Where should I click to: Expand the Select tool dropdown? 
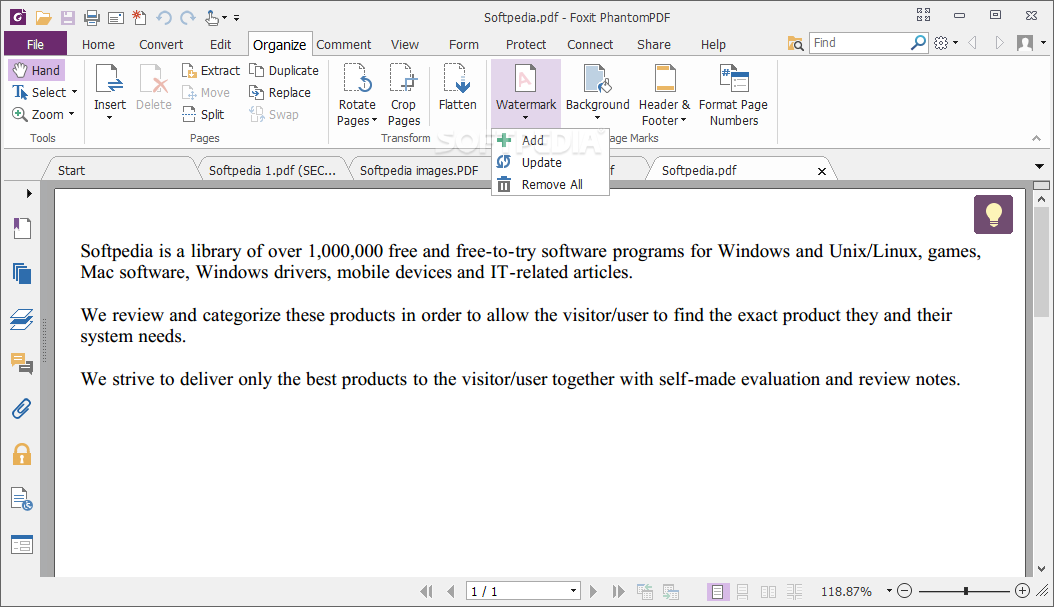click(x=75, y=92)
